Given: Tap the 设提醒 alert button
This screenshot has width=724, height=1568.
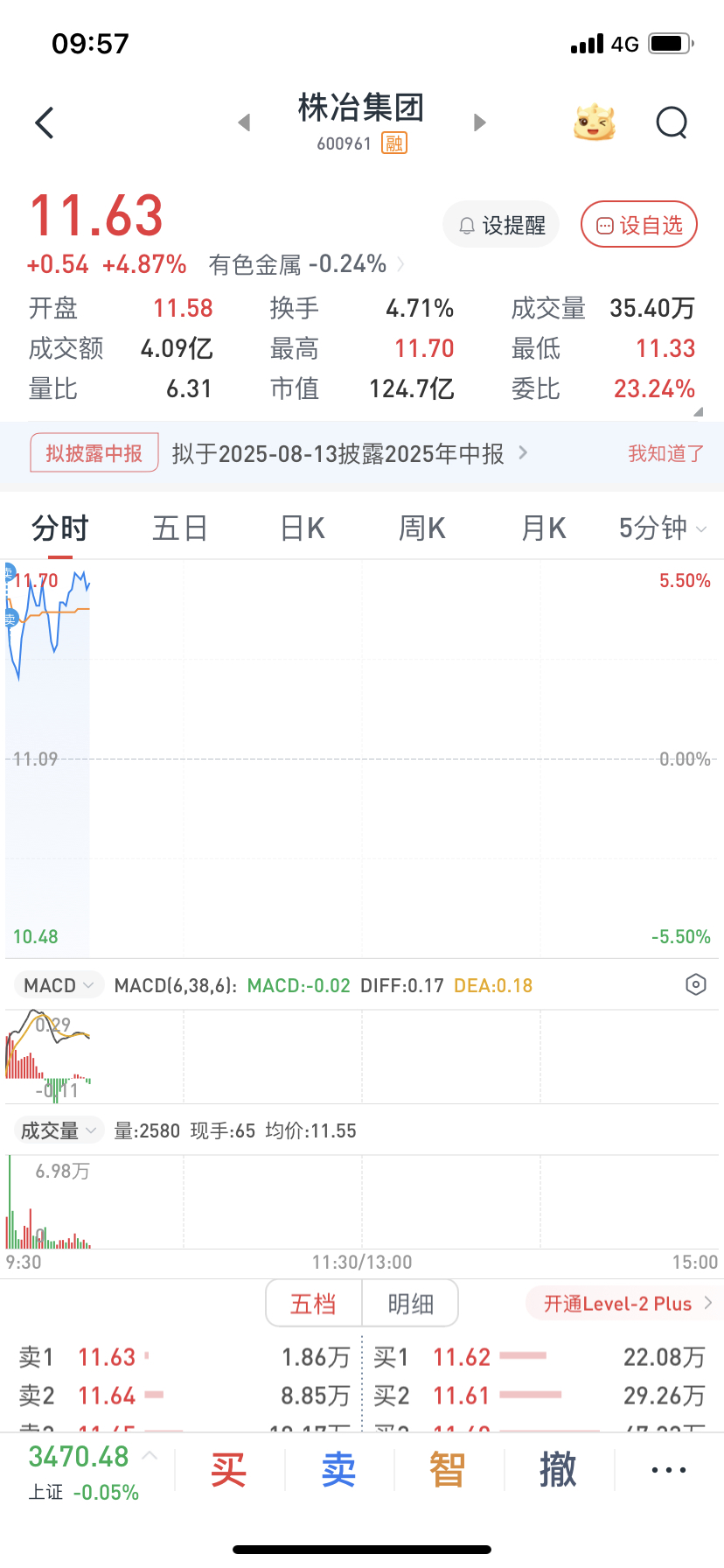Looking at the screenshot, I should tap(502, 225).
